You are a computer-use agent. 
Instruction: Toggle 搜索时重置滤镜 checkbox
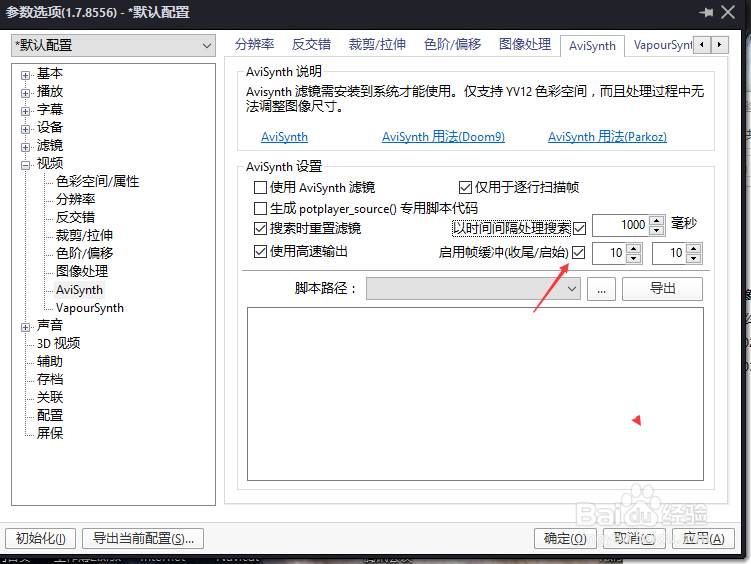(x=260, y=228)
